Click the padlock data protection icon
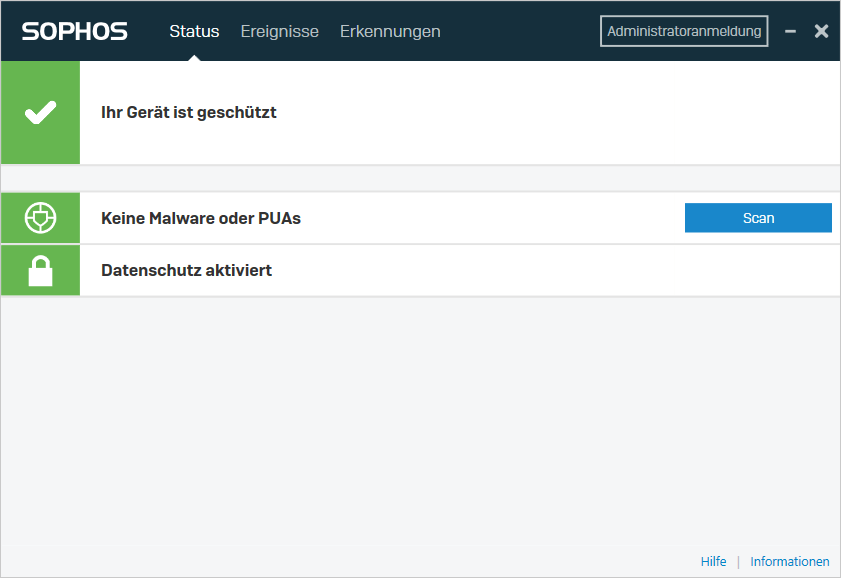Screen dimensions: 841x578 tap(40, 270)
